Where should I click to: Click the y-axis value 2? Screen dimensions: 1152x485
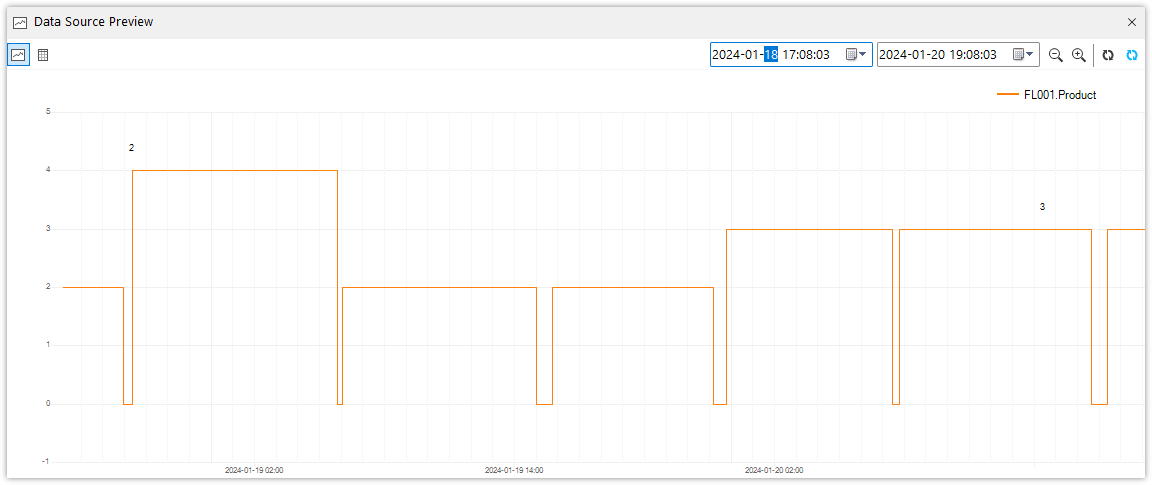(x=48, y=287)
